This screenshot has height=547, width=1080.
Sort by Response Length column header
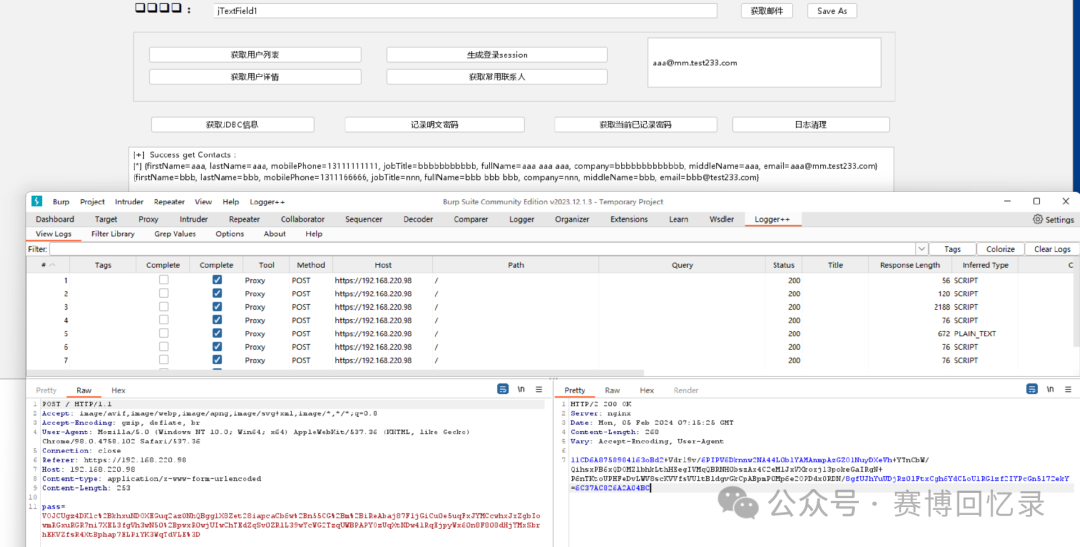pyautogui.click(x=909, y=265)
